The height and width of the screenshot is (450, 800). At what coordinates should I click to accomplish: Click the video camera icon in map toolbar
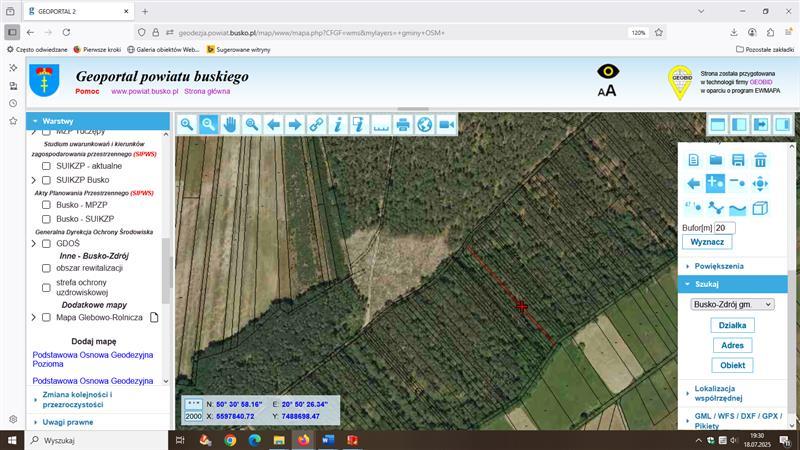[446, 124]
